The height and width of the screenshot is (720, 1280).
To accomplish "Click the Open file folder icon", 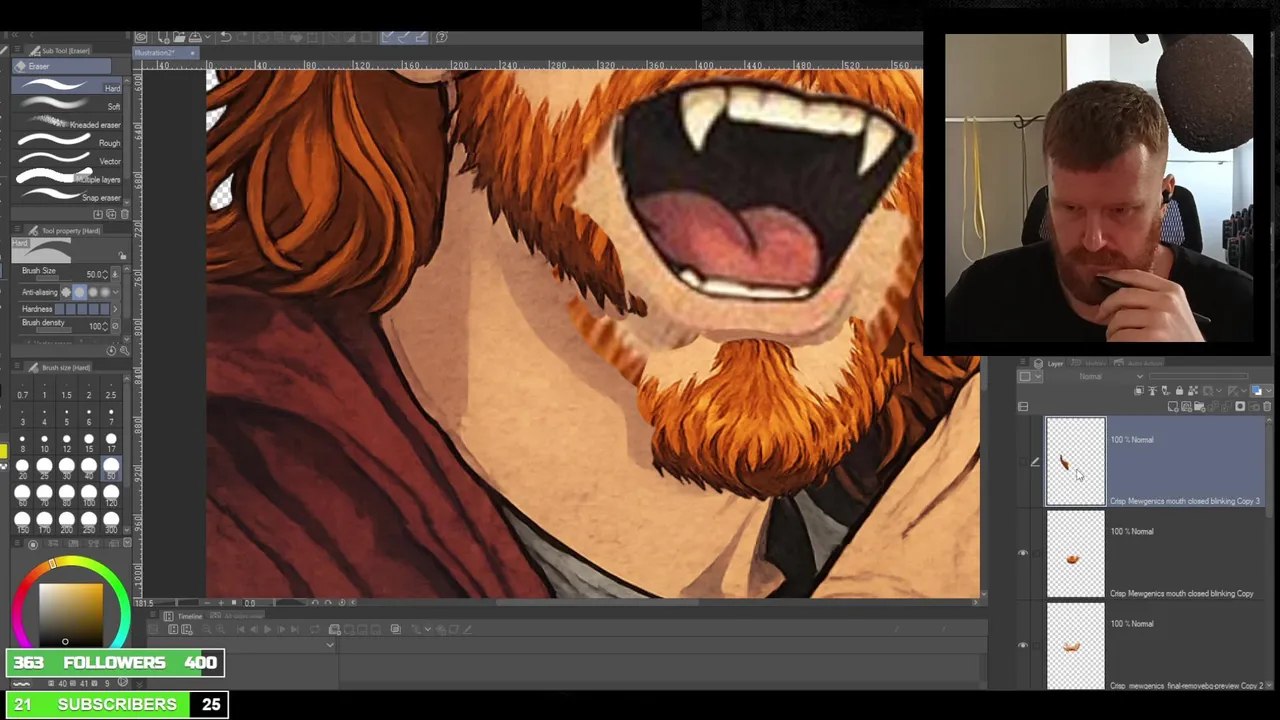I will tap(178, 37).
